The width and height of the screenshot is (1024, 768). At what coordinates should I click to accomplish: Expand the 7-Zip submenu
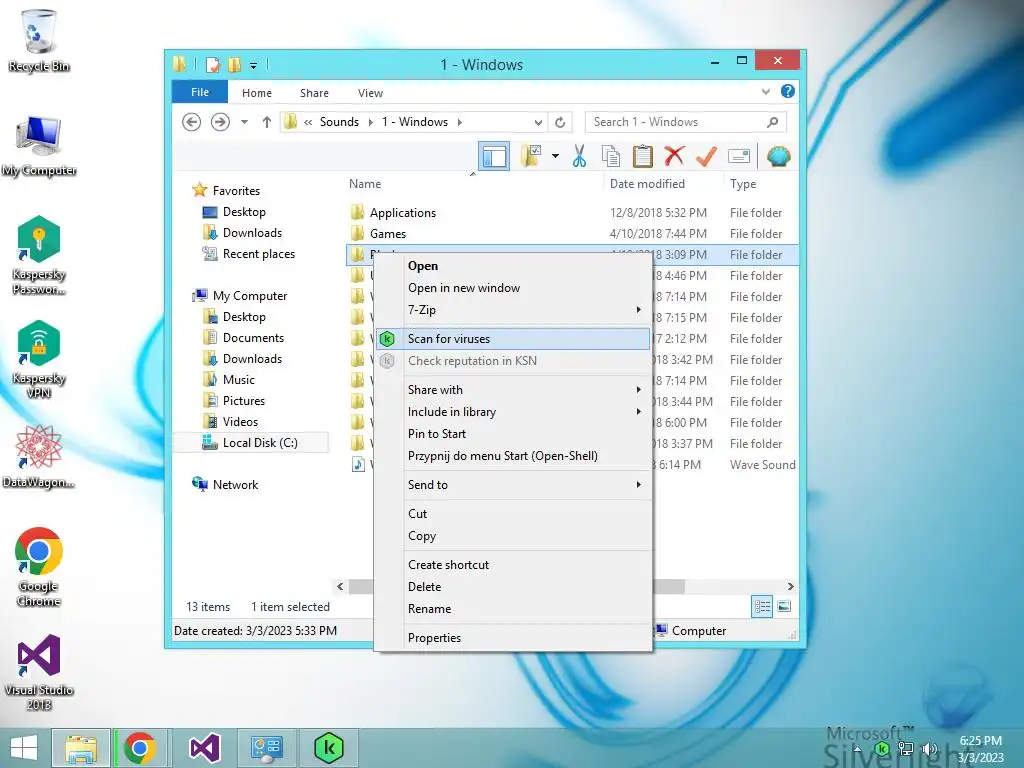513,310
